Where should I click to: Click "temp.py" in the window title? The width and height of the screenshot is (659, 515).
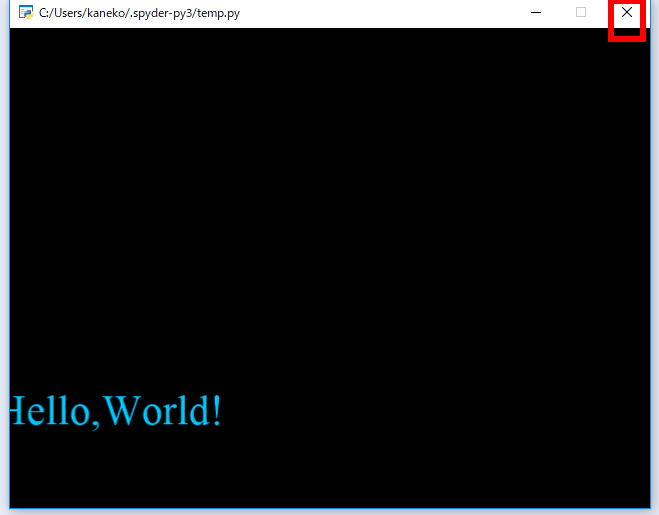point(218,13)
